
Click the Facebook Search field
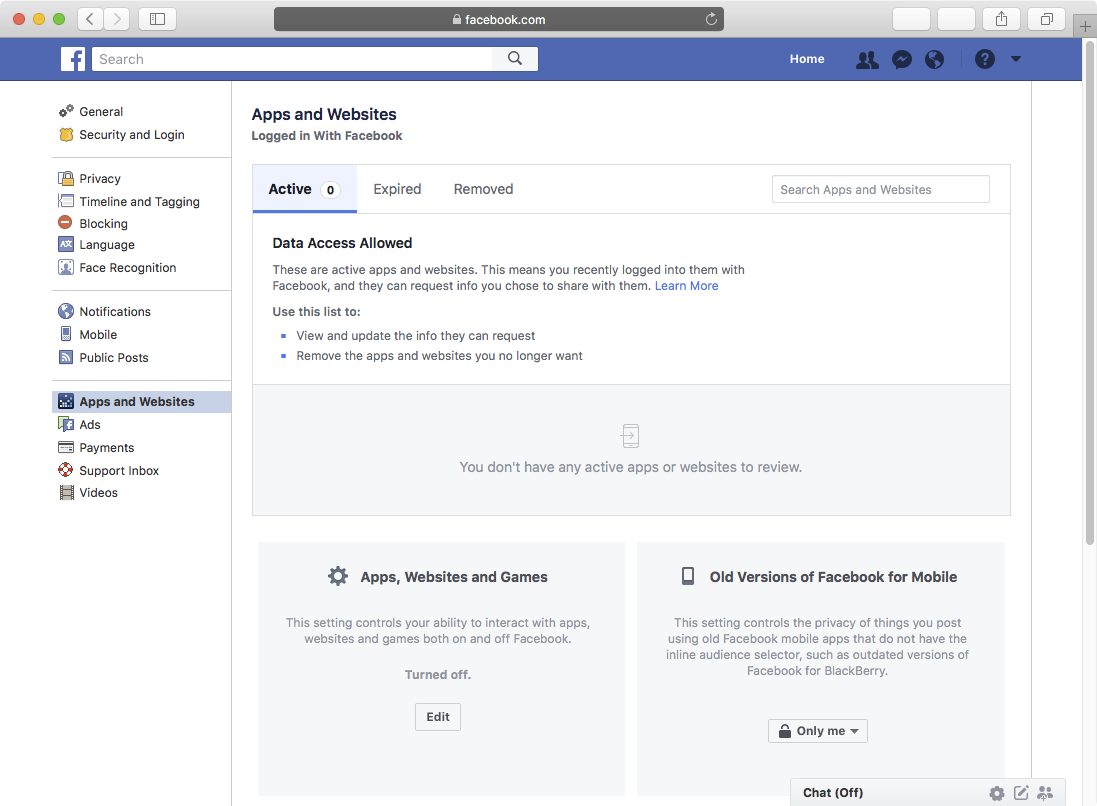(x=292, y=59)
